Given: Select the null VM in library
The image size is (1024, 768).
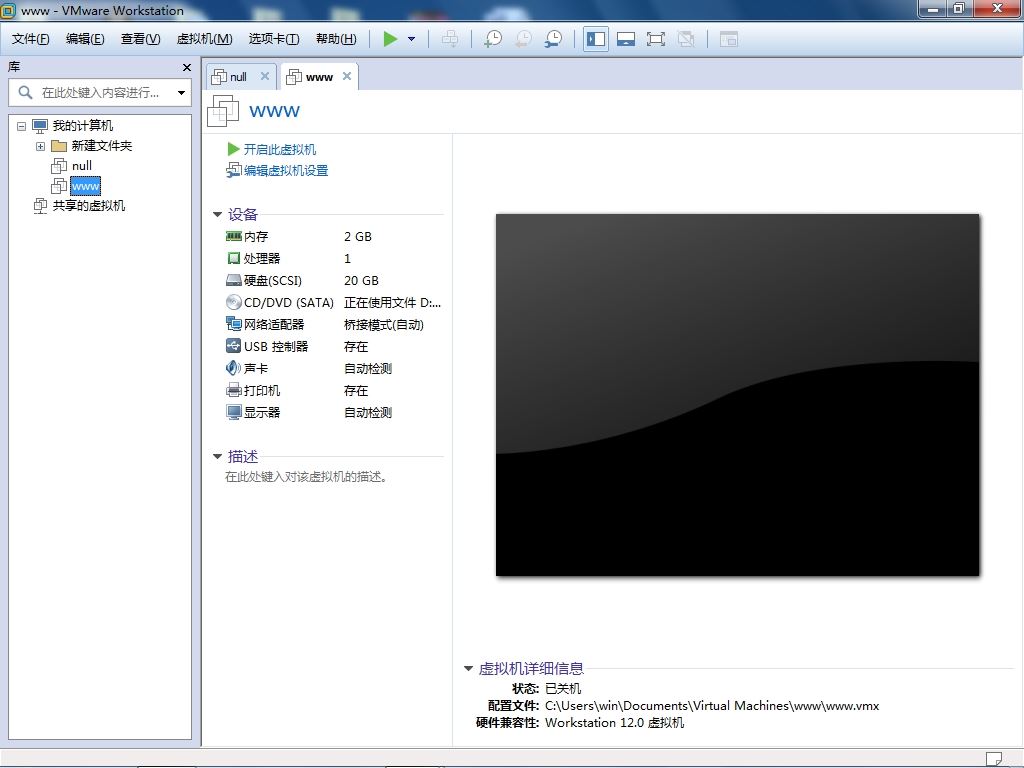Looking at the screenshot, I should (81, 166).
